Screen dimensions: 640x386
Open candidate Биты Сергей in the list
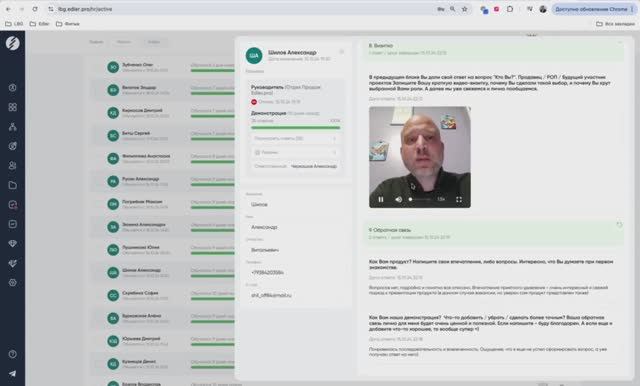click(x=163, y=136)
